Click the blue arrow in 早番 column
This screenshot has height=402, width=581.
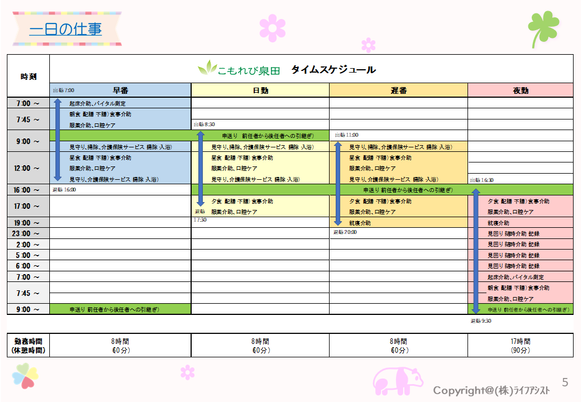click(57, 140)
